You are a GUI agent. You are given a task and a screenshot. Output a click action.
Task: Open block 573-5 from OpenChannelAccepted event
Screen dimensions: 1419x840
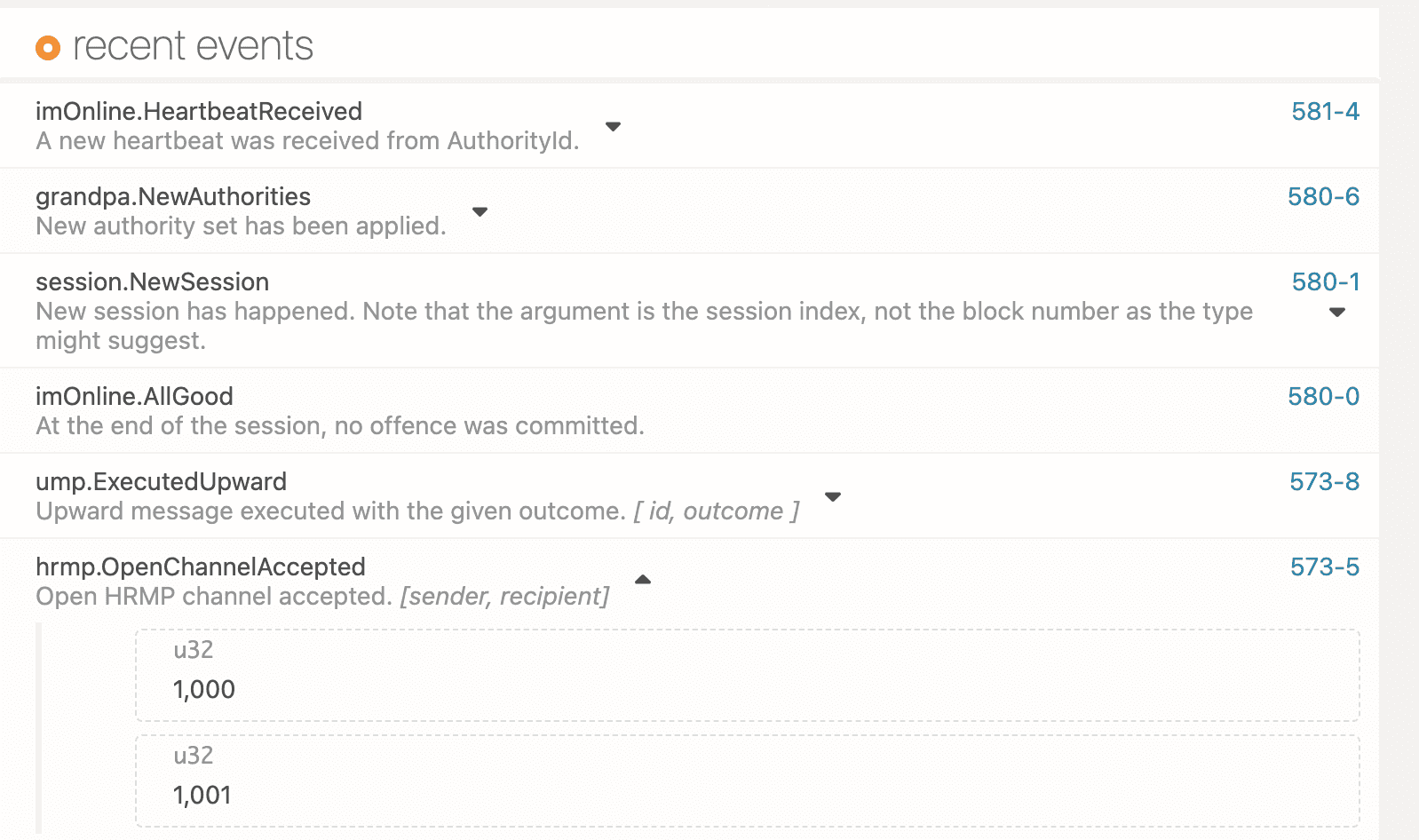pyautogui.click(x=1324, y=567)
